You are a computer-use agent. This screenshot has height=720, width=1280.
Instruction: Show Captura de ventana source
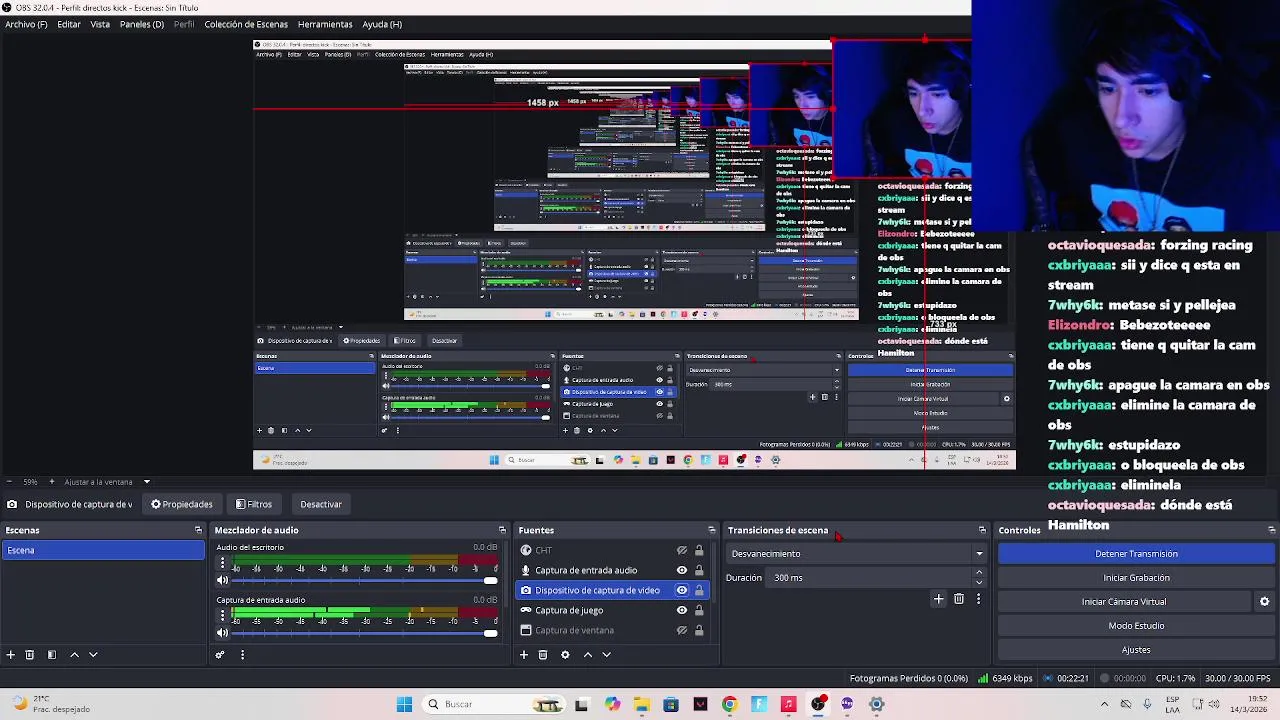(x=682, y=630)
